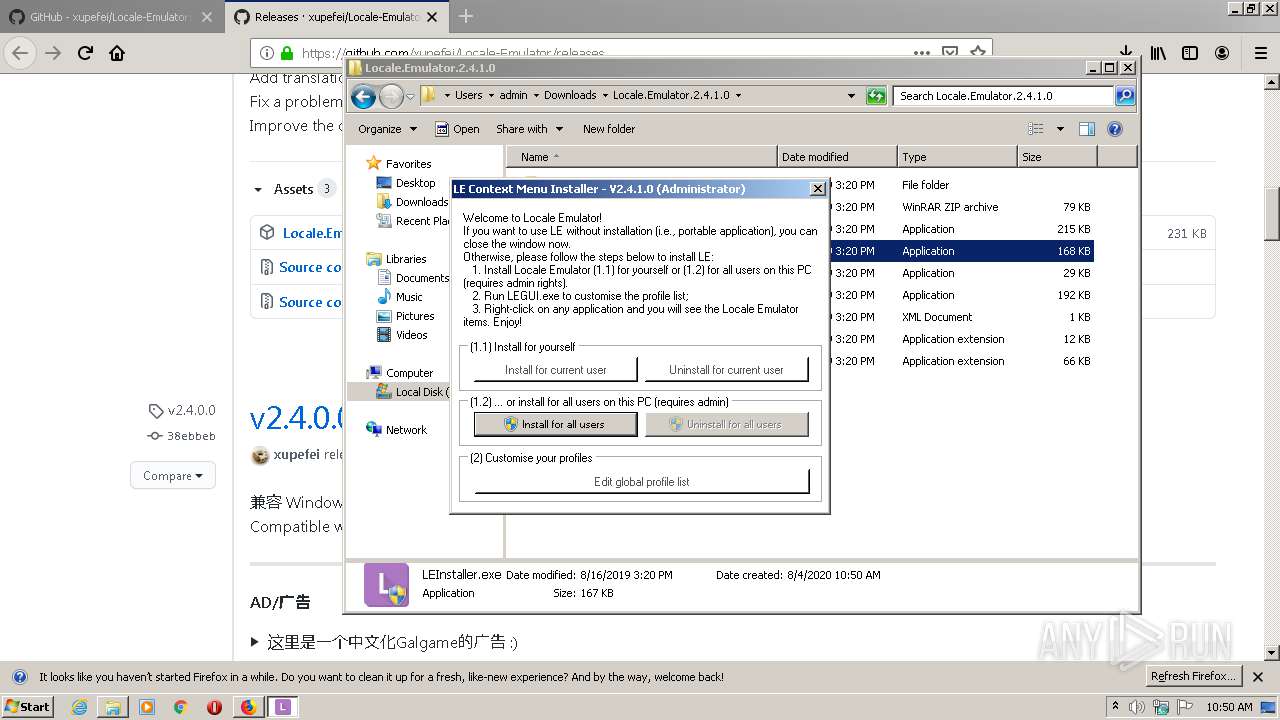Close LE Context Menu Installer dialog
Viewport: 1280px width, 720px height.
pyautogui.click(x=817, y=188)
